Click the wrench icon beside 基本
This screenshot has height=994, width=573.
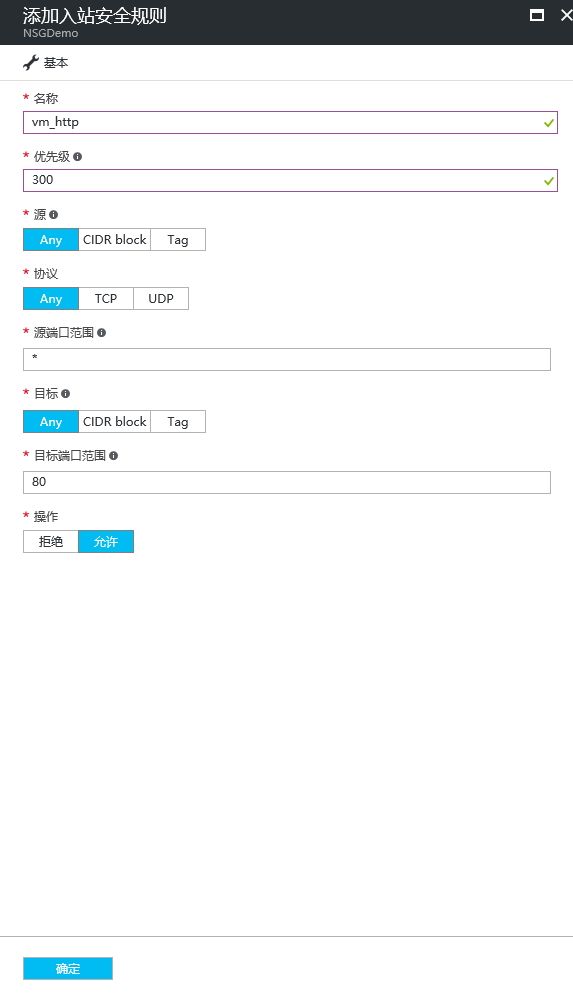tap(30, 63)
